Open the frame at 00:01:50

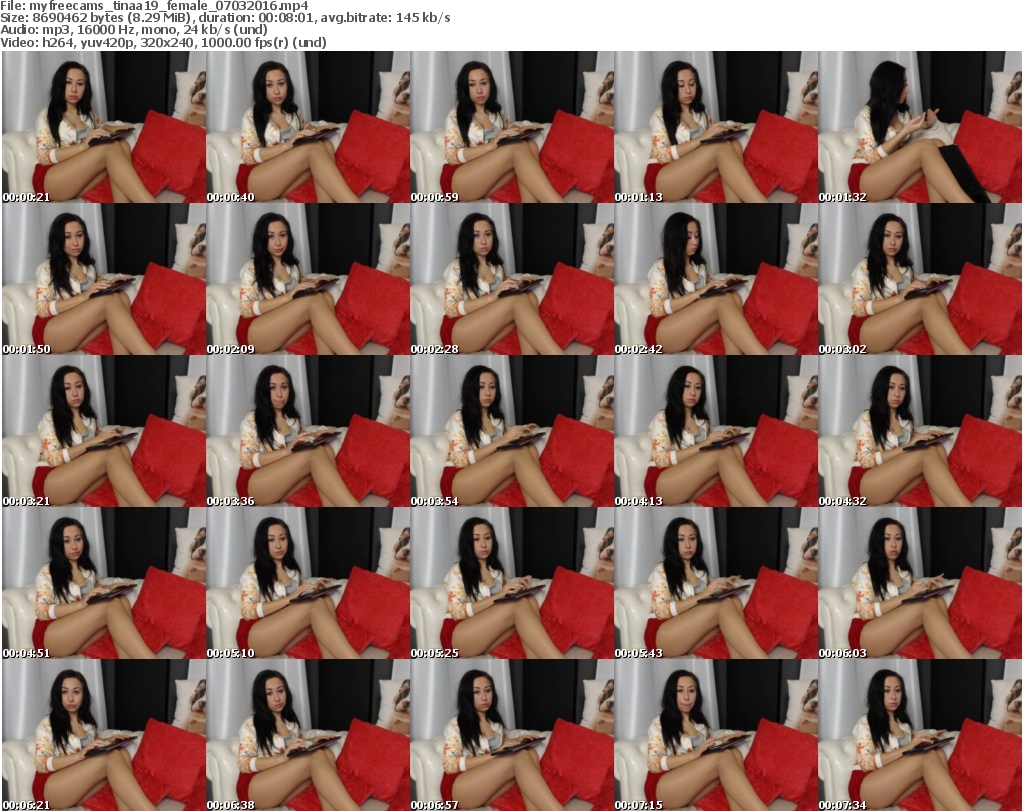[x=104, y=279]
